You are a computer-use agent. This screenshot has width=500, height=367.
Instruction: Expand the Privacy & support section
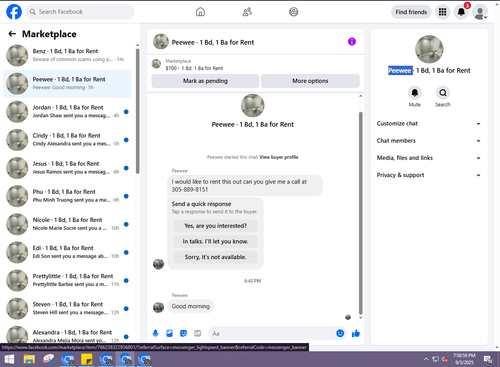[429, 175]
